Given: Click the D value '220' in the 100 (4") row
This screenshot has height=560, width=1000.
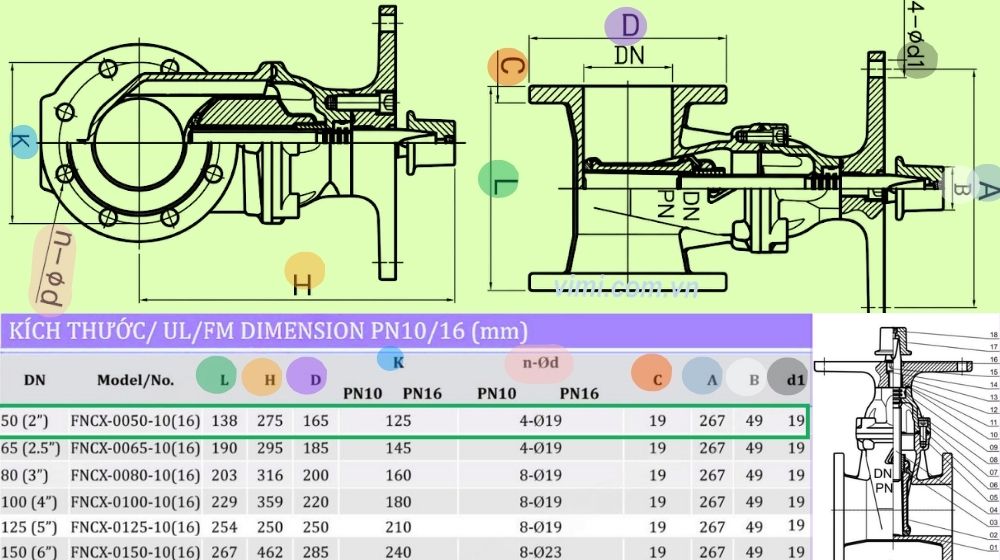Looking at the screenshot, I should (x=316, y=503).
